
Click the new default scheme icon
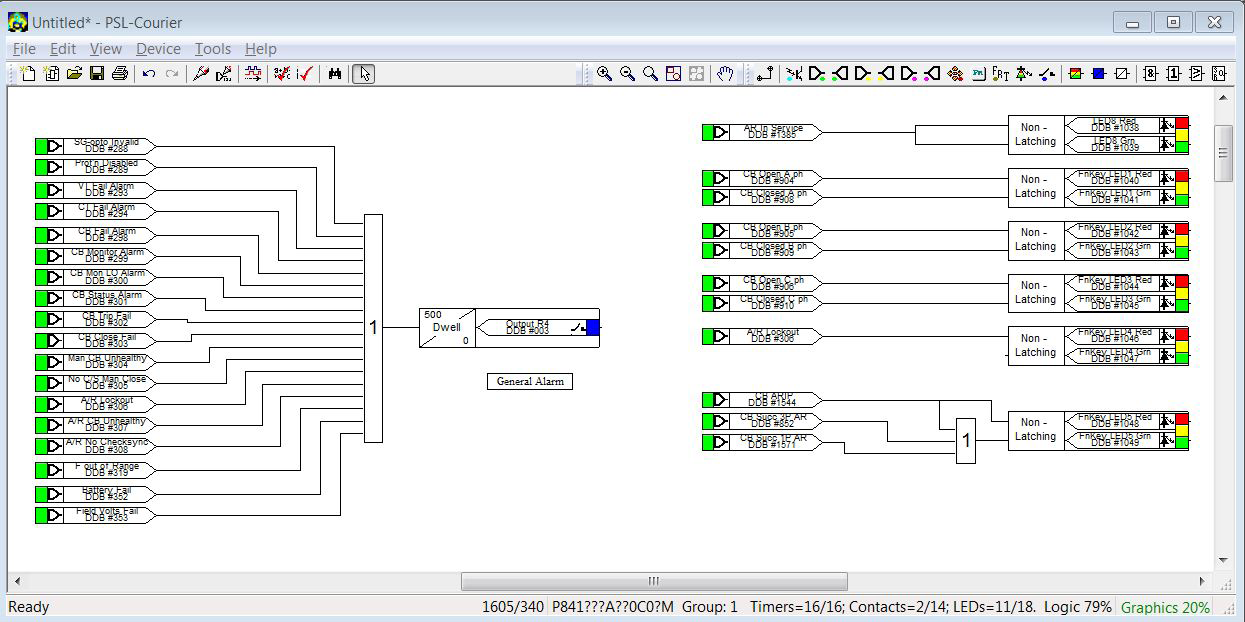coord(51,73)
